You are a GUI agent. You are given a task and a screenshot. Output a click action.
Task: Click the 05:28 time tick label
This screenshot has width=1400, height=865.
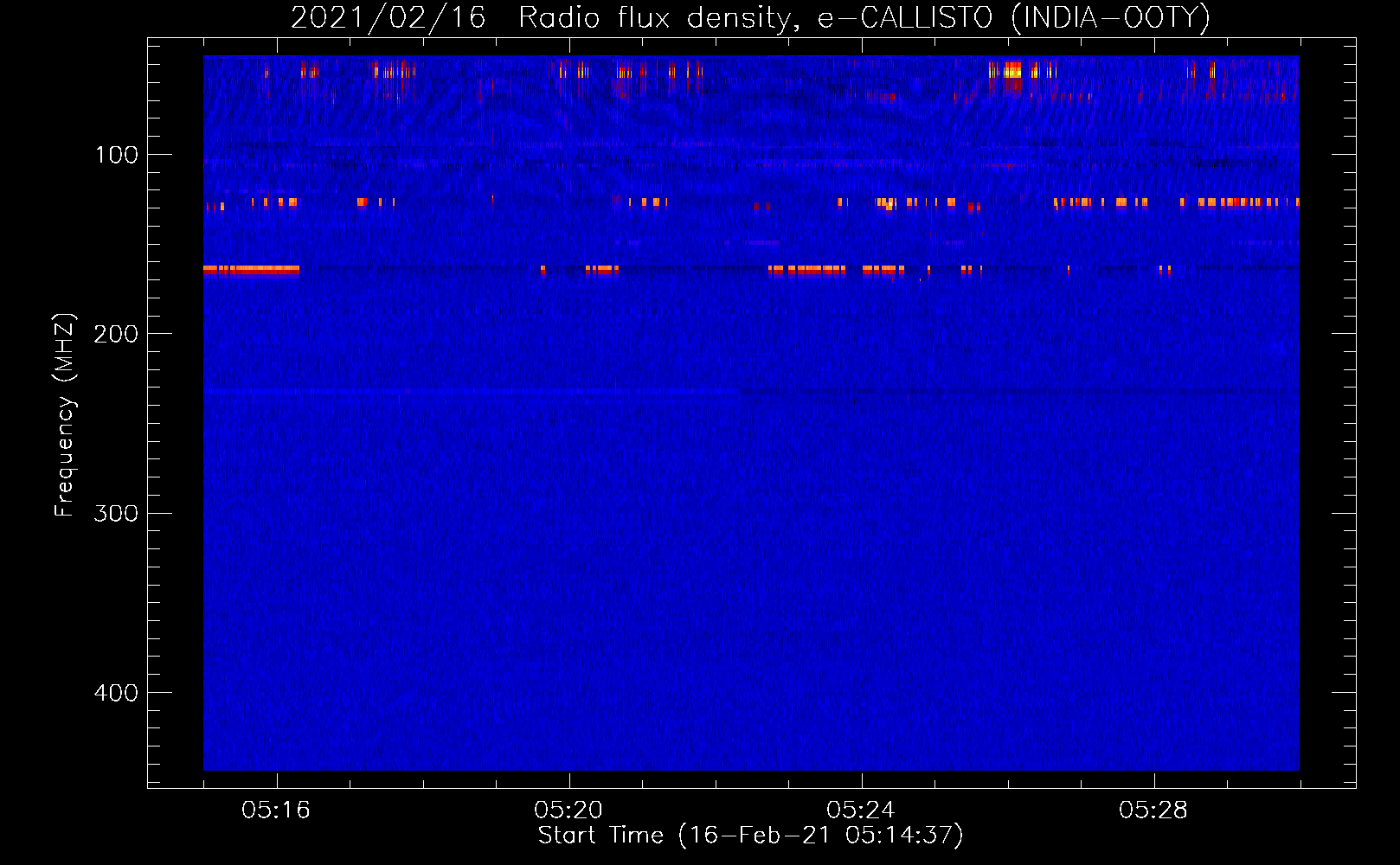1153,811
